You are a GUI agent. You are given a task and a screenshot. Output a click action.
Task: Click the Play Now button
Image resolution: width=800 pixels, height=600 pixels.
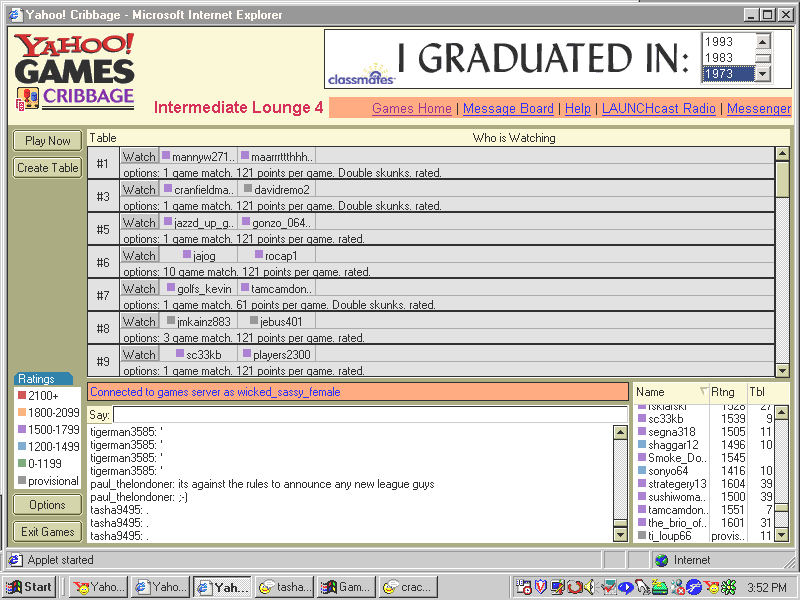47,141
